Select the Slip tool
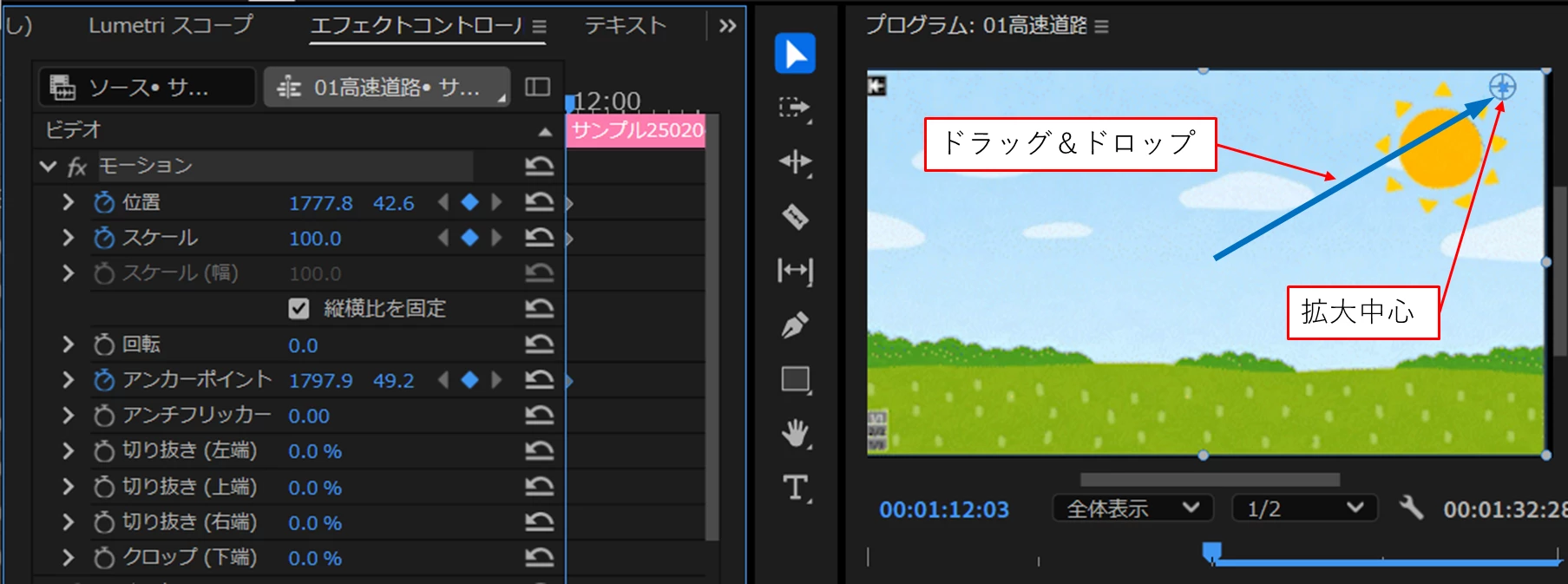The height and width of the screenshot is (584, 1568). point(795,271)
